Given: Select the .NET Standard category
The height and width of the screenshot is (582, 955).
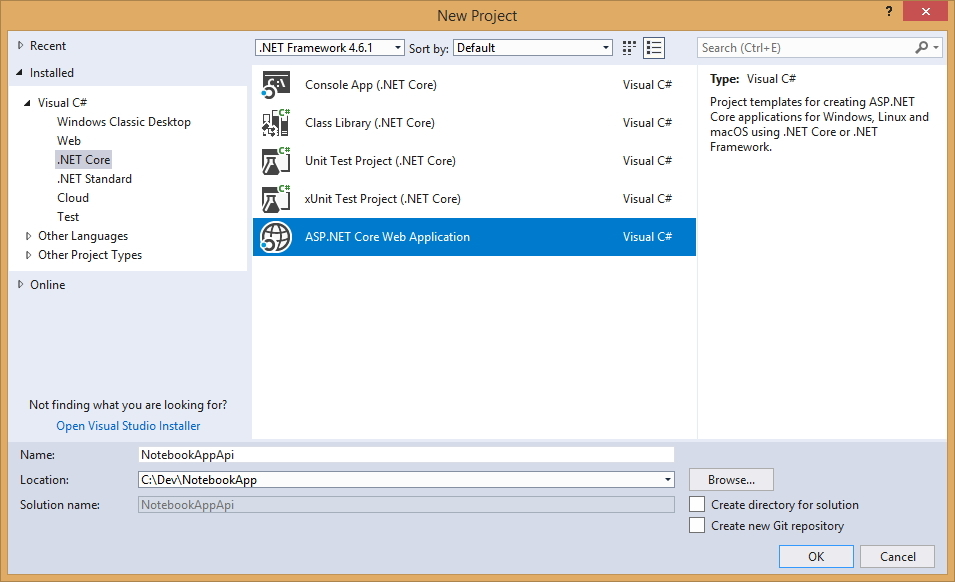Looking at the screenshot, I should pos(94,179).
